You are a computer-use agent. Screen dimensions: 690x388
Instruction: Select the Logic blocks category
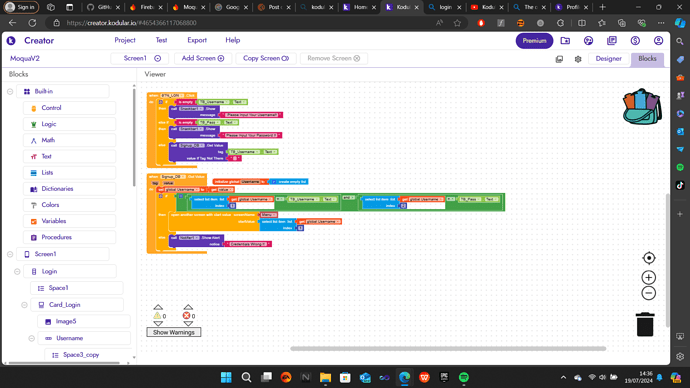(x=69, y=124)
